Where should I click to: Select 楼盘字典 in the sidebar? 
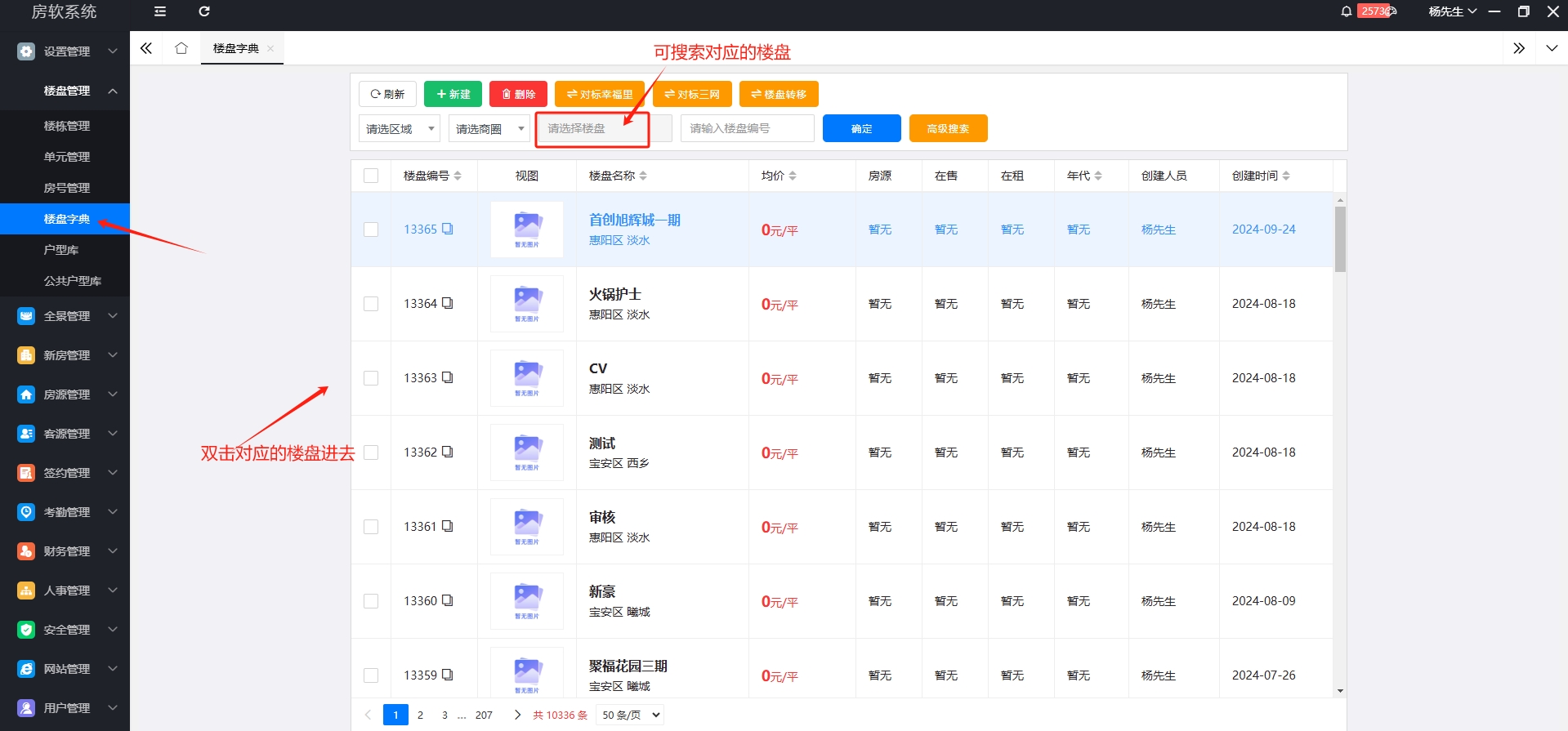point(67,219)
